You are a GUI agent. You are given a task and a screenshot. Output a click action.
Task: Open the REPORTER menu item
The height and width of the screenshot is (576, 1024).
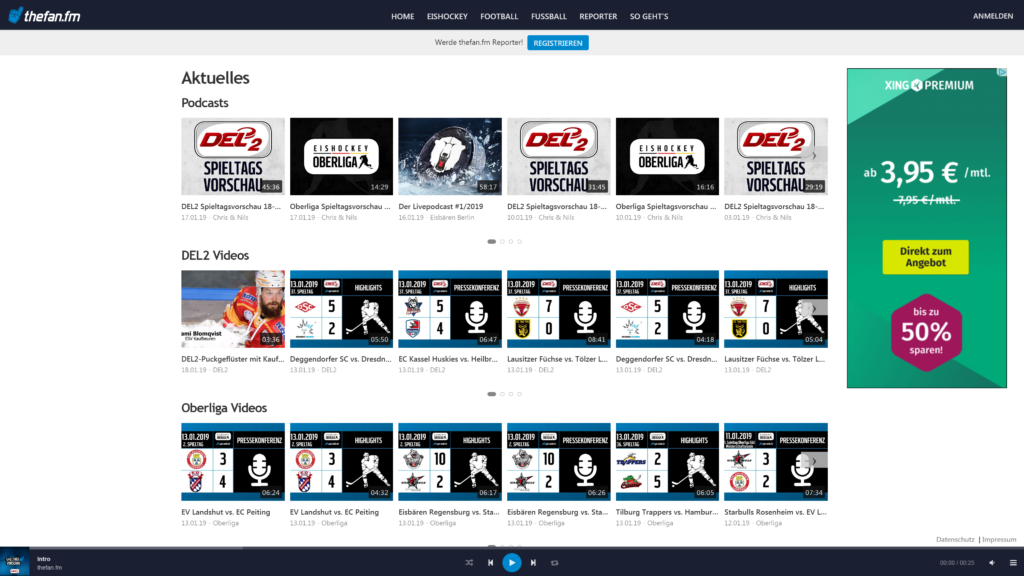598,16
